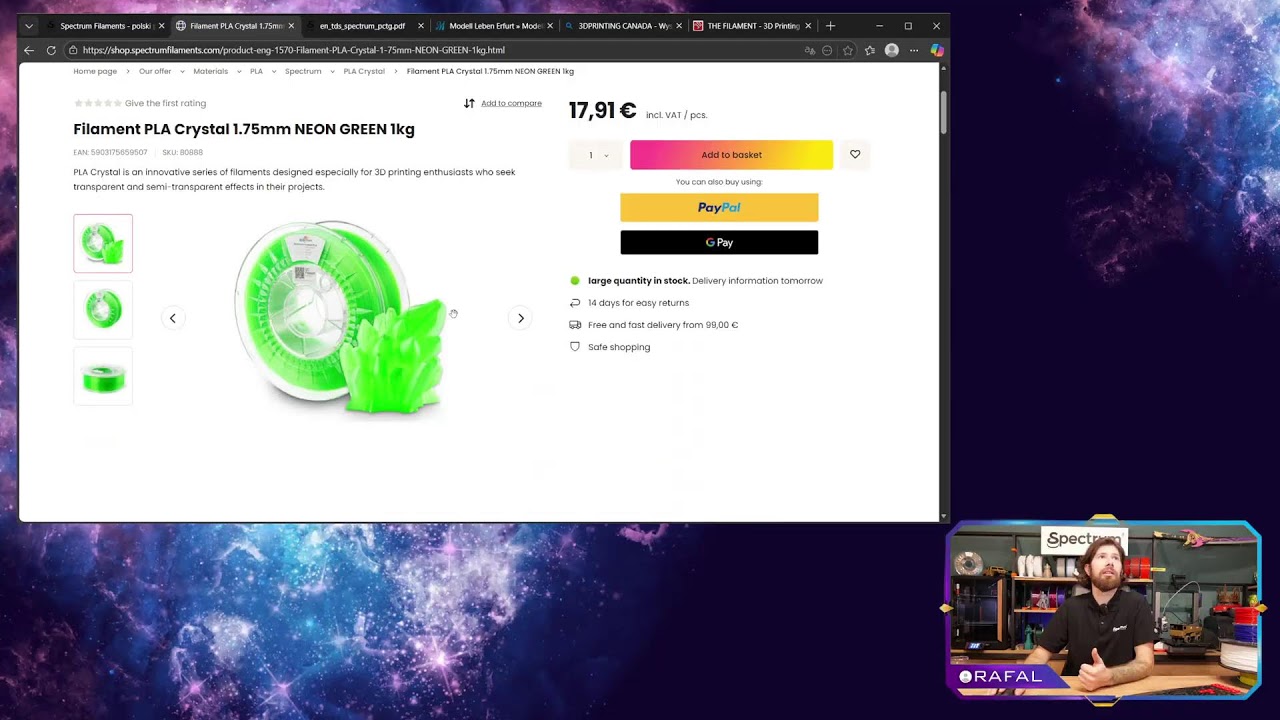Screen dimensions: 1280x720
Task: Close the en_tds_spectrum_pctg.pdf tab
Action: 421,26
